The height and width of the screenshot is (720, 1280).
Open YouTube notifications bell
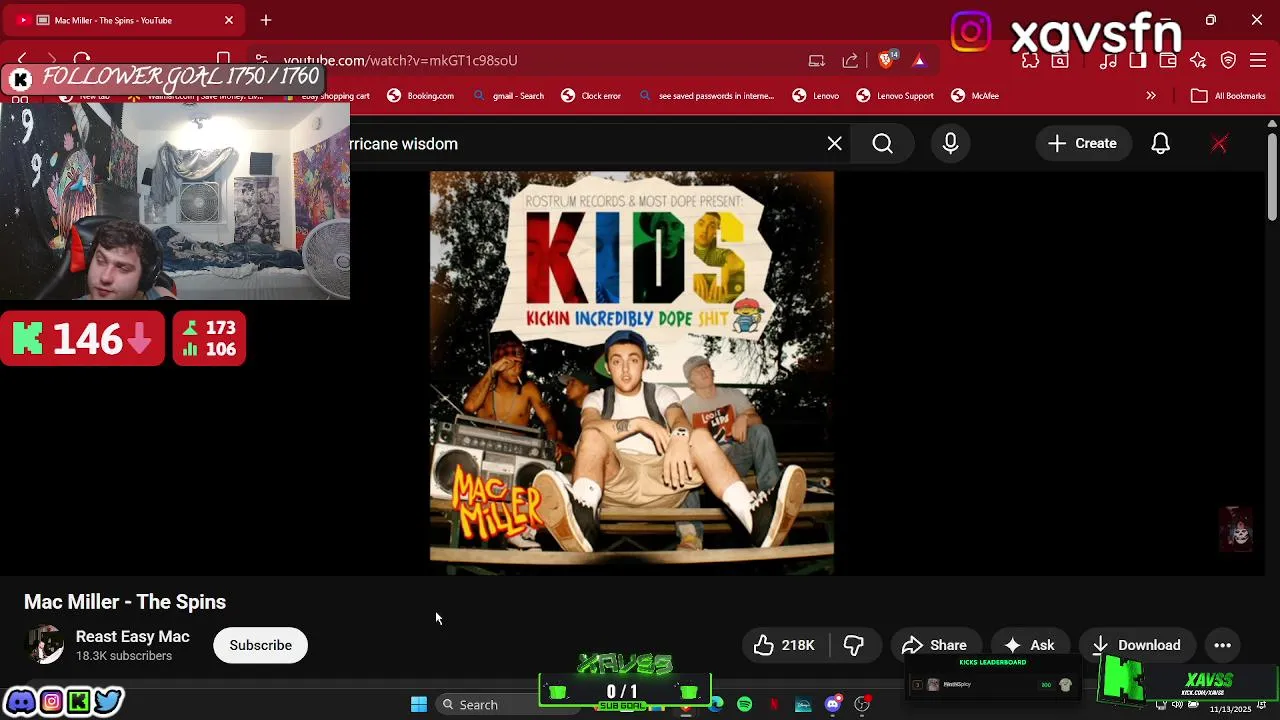(x=1161, y=144)
